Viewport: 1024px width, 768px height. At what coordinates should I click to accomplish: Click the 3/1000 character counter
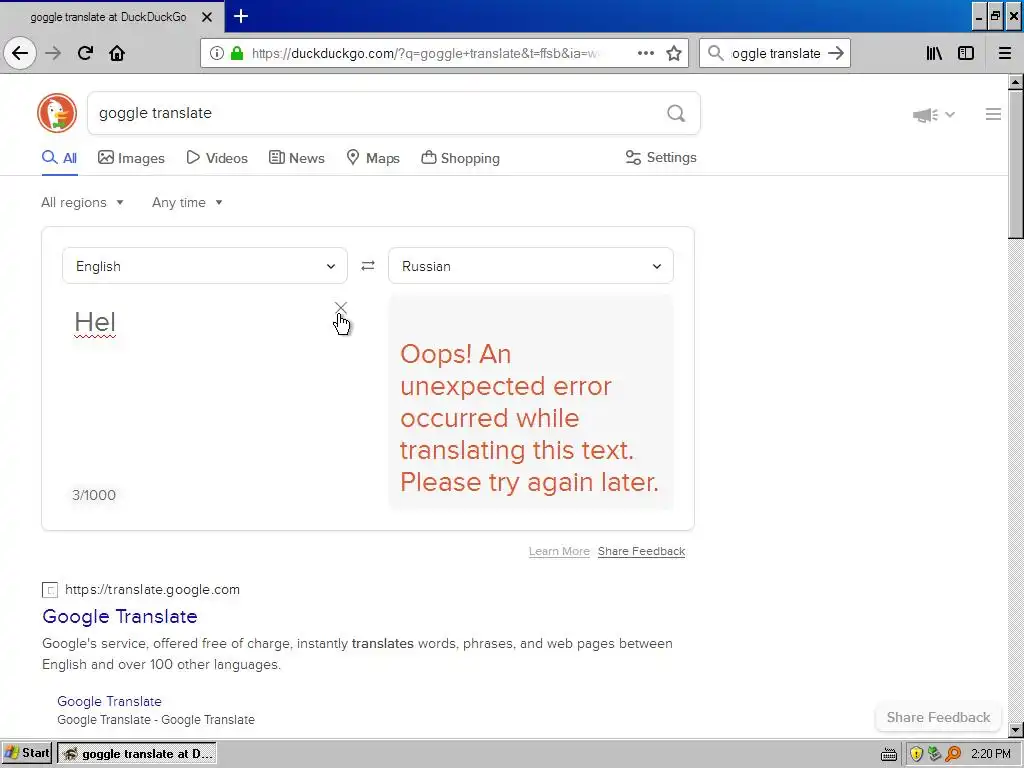point(94,495)
